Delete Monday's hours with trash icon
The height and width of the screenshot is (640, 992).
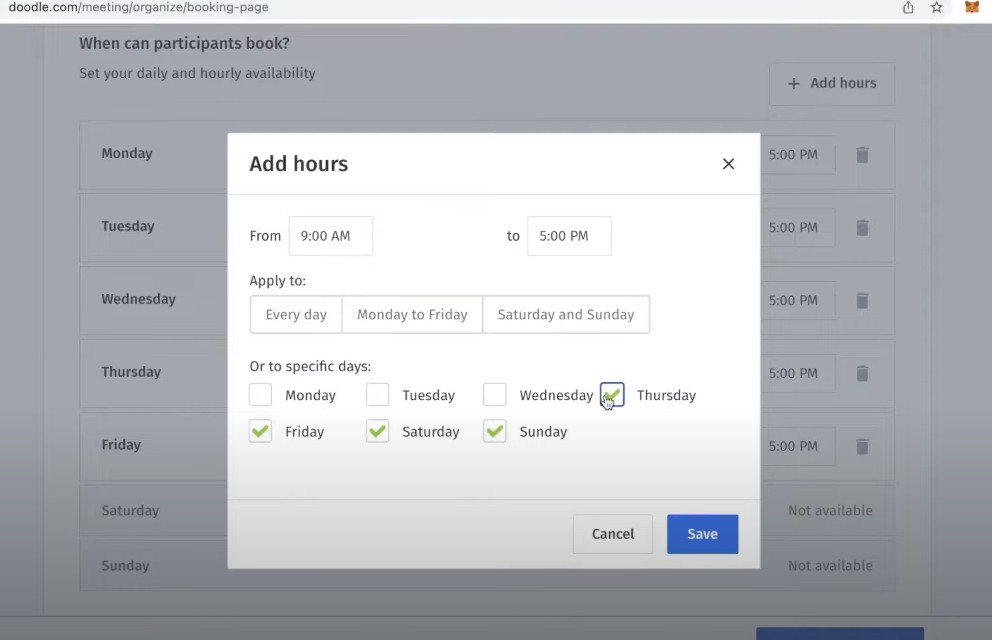tap(862, 155)
